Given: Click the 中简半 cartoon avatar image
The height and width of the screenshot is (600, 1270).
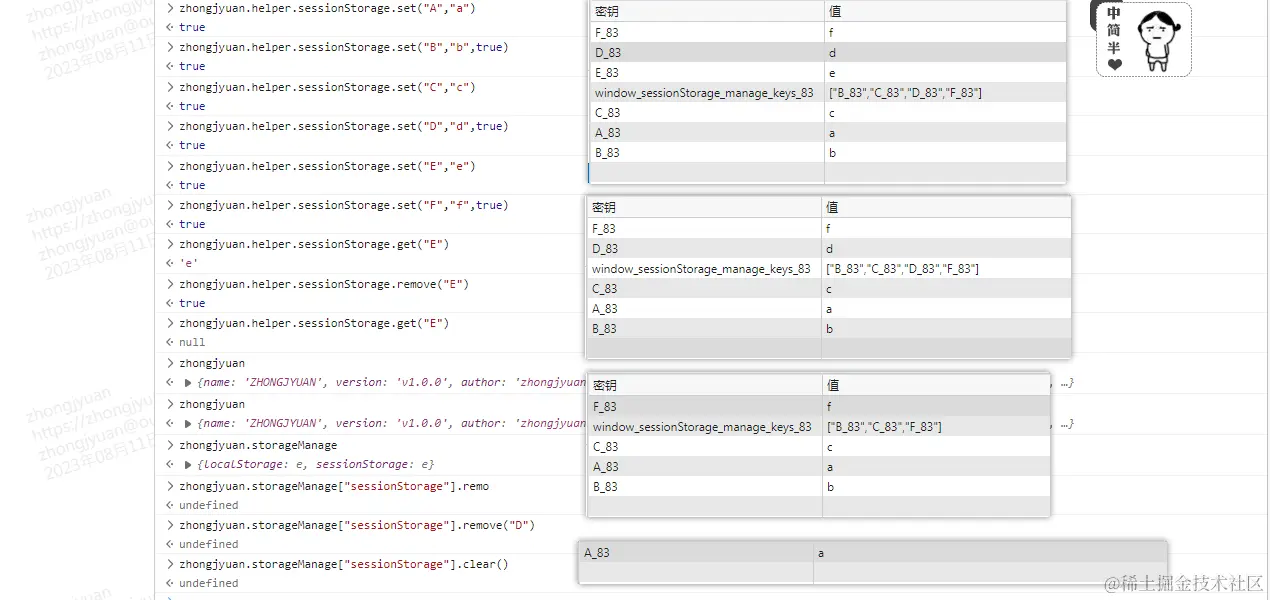Looking at the screenshot, I should click(x=1144, y=39).
